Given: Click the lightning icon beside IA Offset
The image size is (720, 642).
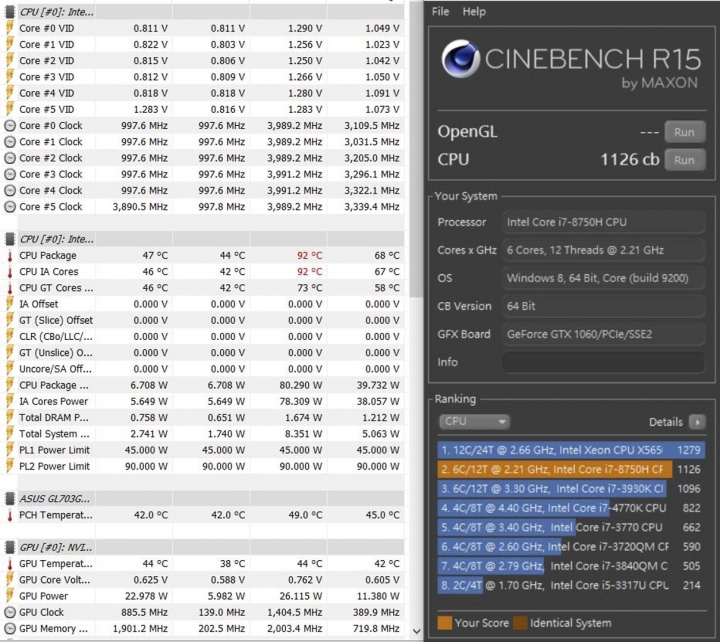Looking at the screenshot, I should click(x=10, y=304).
